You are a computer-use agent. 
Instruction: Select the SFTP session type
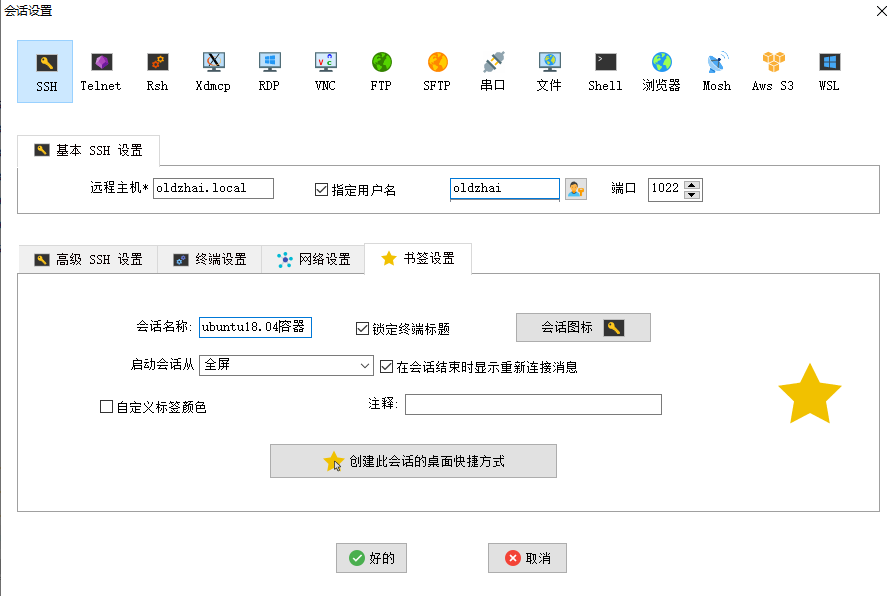[436, 70]
